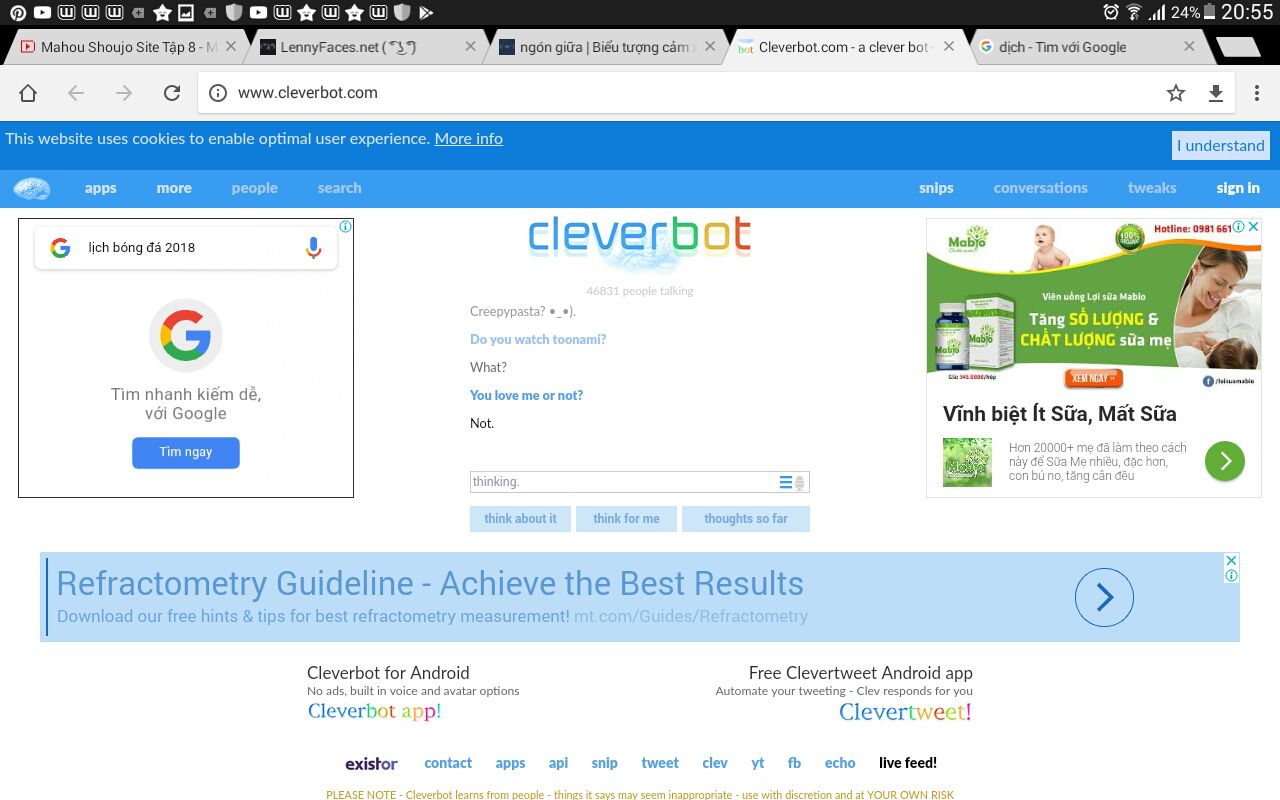The height and width of the screenshot is (800, 1280).
Task: Click the Cleverbot brain logo in navbar
Action: [x=32, y=188]
